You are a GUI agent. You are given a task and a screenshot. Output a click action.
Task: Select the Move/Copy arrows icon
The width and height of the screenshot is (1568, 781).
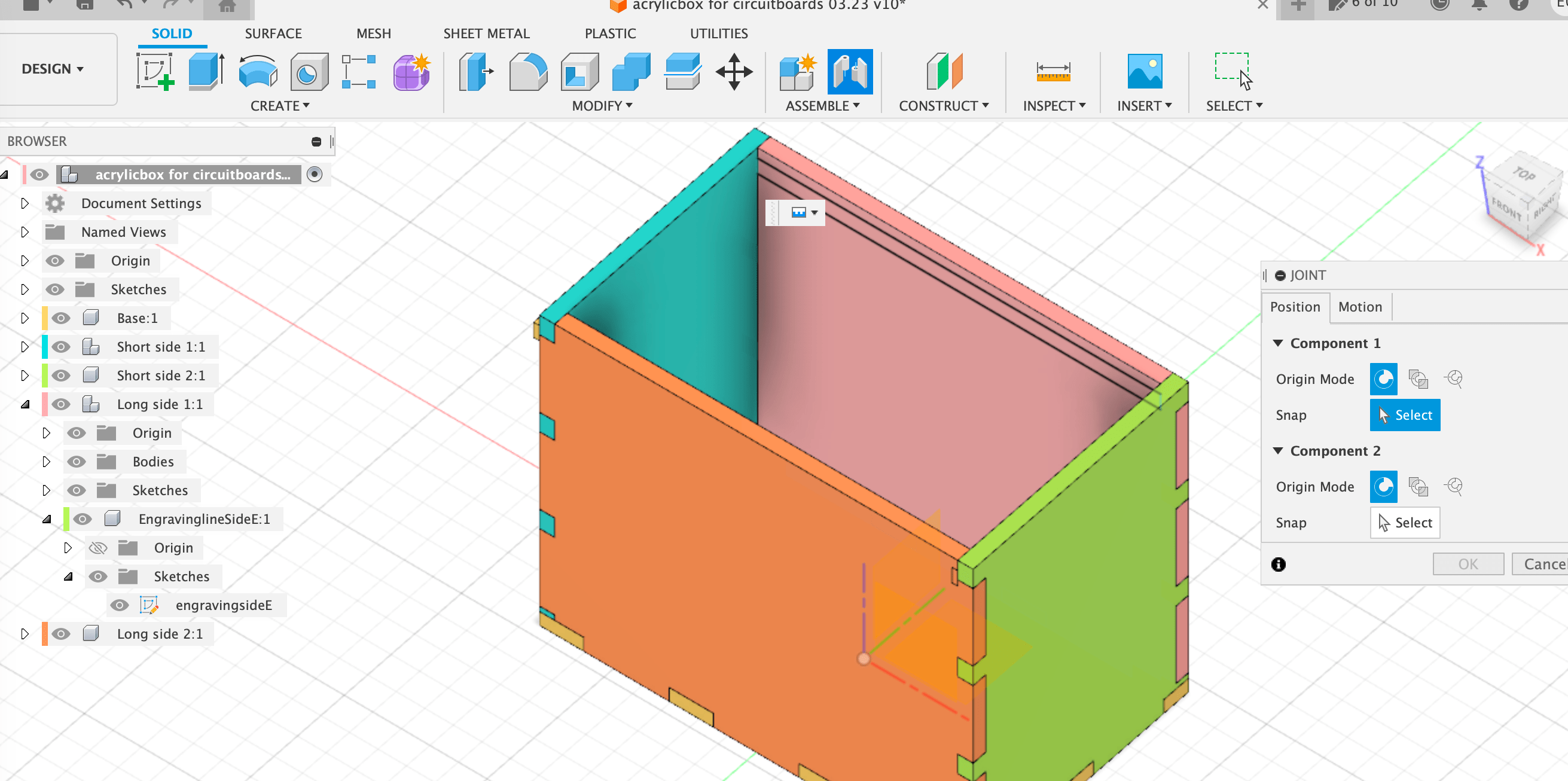734,71
